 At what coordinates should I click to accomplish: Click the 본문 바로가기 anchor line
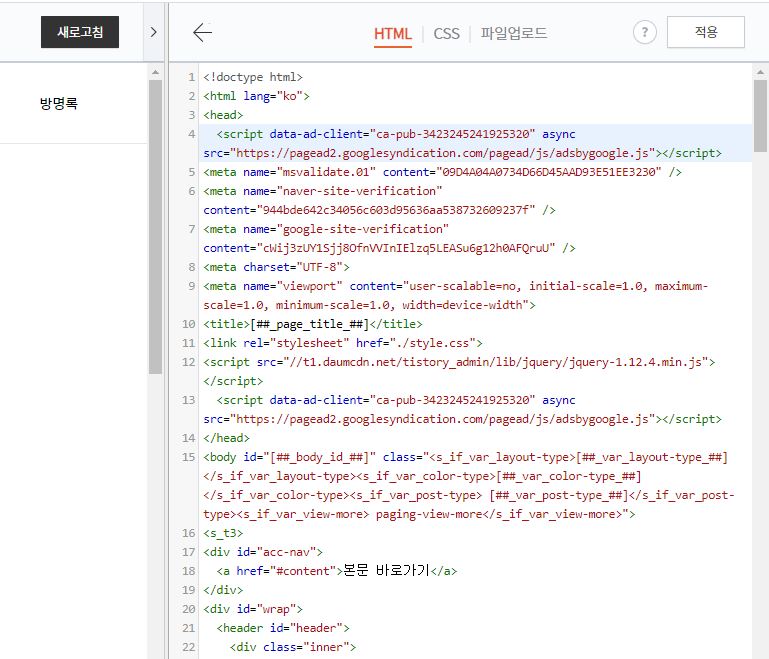pyautogui.click(x=337, y=571)
